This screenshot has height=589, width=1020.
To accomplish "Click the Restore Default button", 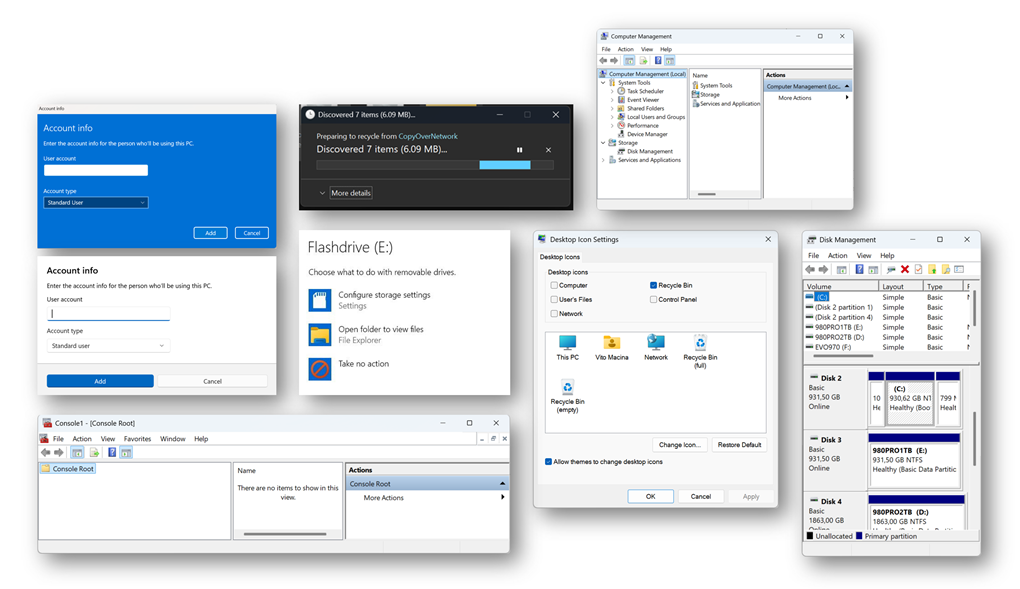I will pyautogui.click(x=739, y=445).
